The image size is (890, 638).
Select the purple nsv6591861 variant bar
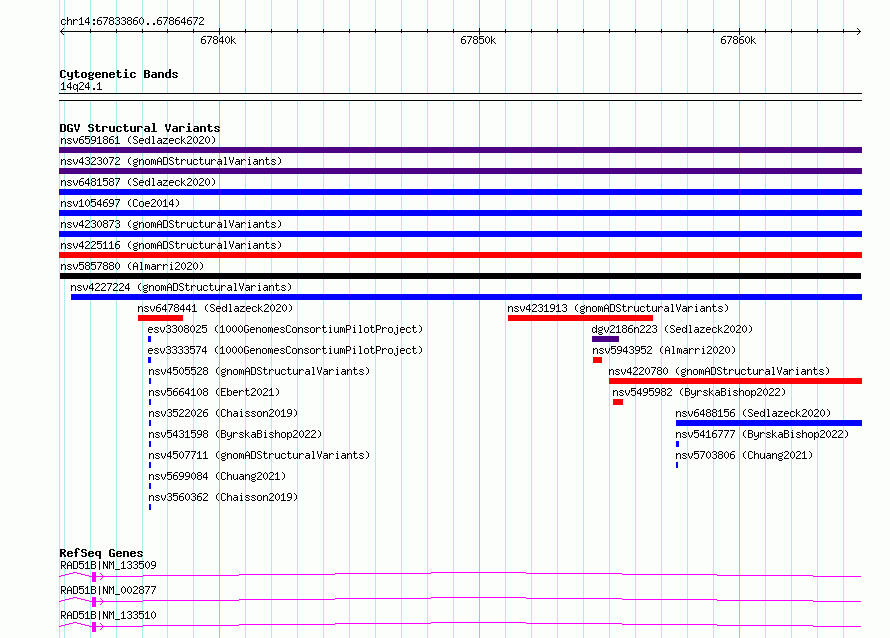[460, 150]
